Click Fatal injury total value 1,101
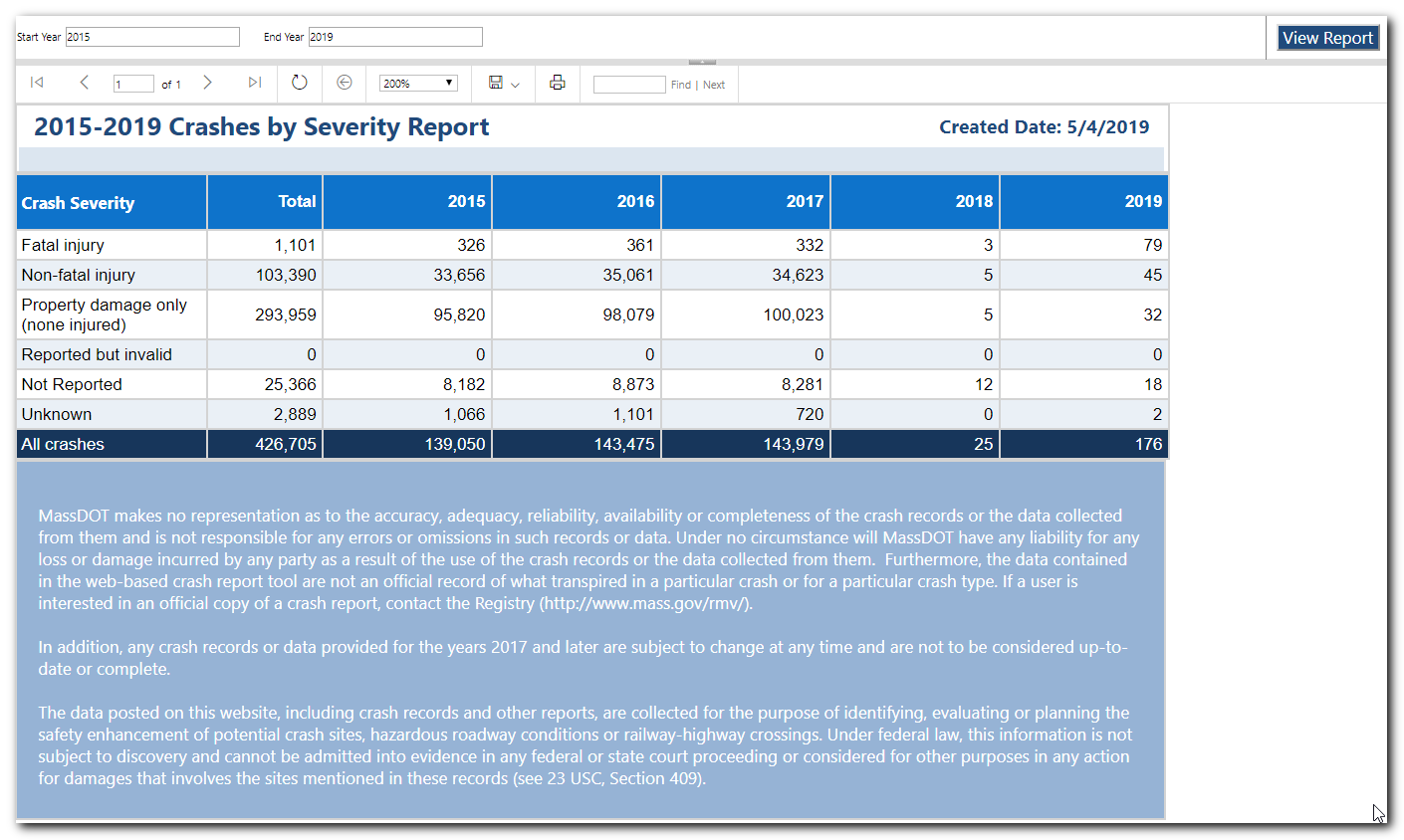The image size is (1404, 840). (x=295, y=245)
